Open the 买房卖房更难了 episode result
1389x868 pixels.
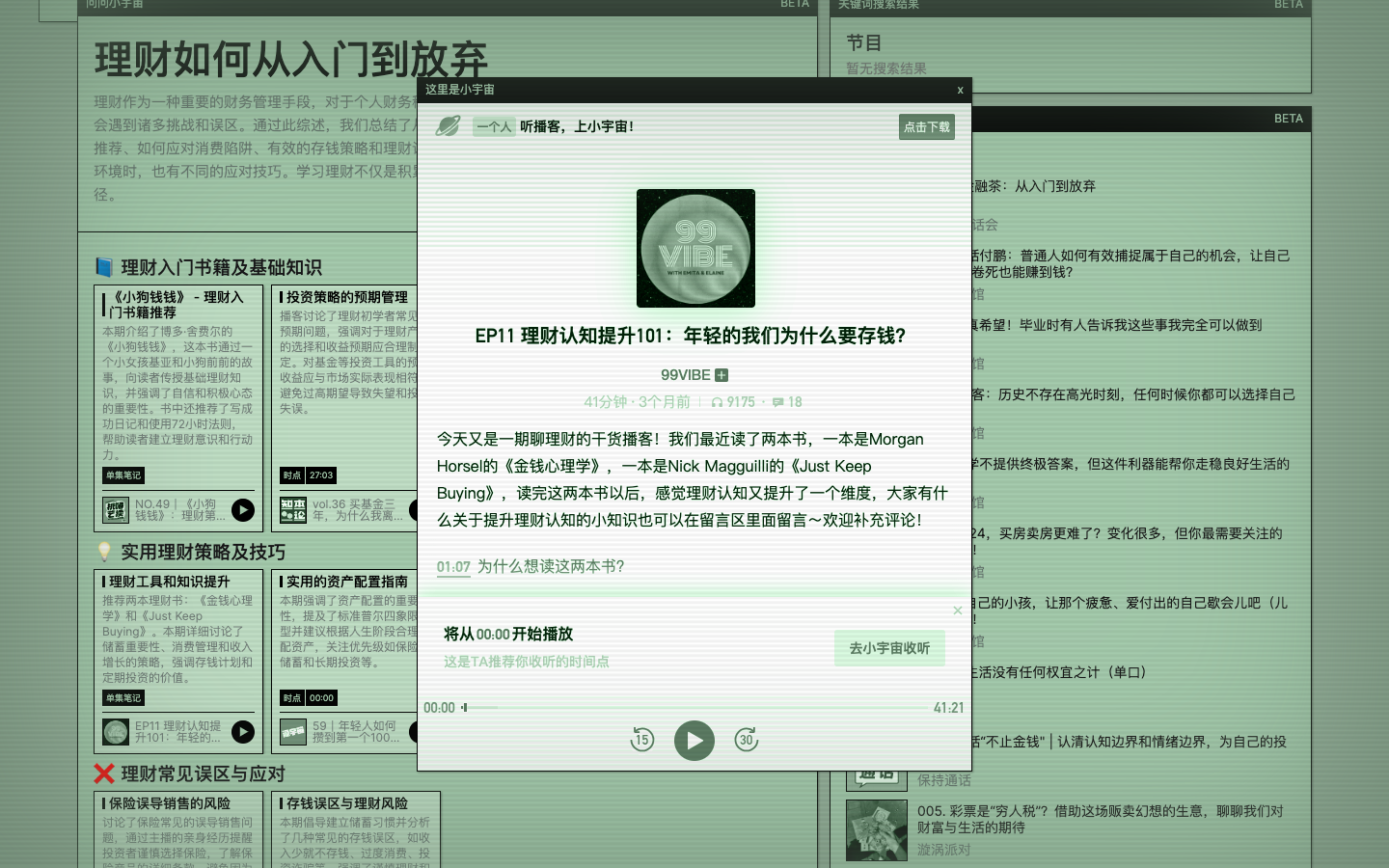tap(1127, 541)
